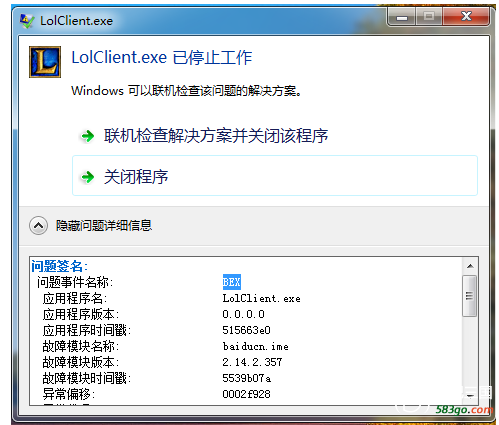Click the title bar program icon

(27, 21)
